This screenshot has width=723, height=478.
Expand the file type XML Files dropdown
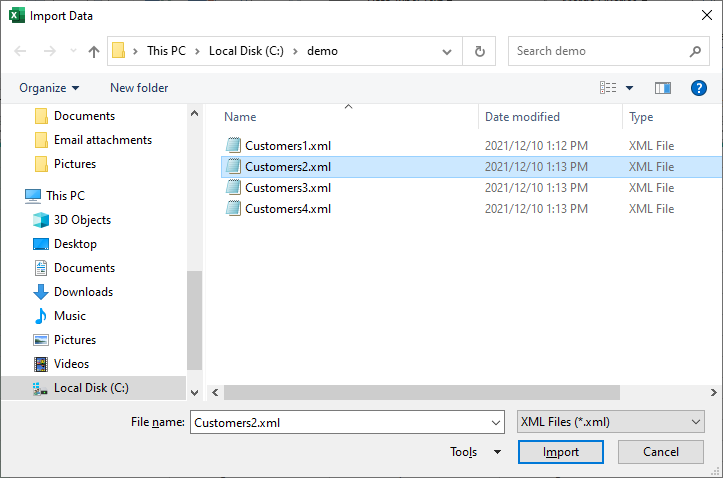610,422
